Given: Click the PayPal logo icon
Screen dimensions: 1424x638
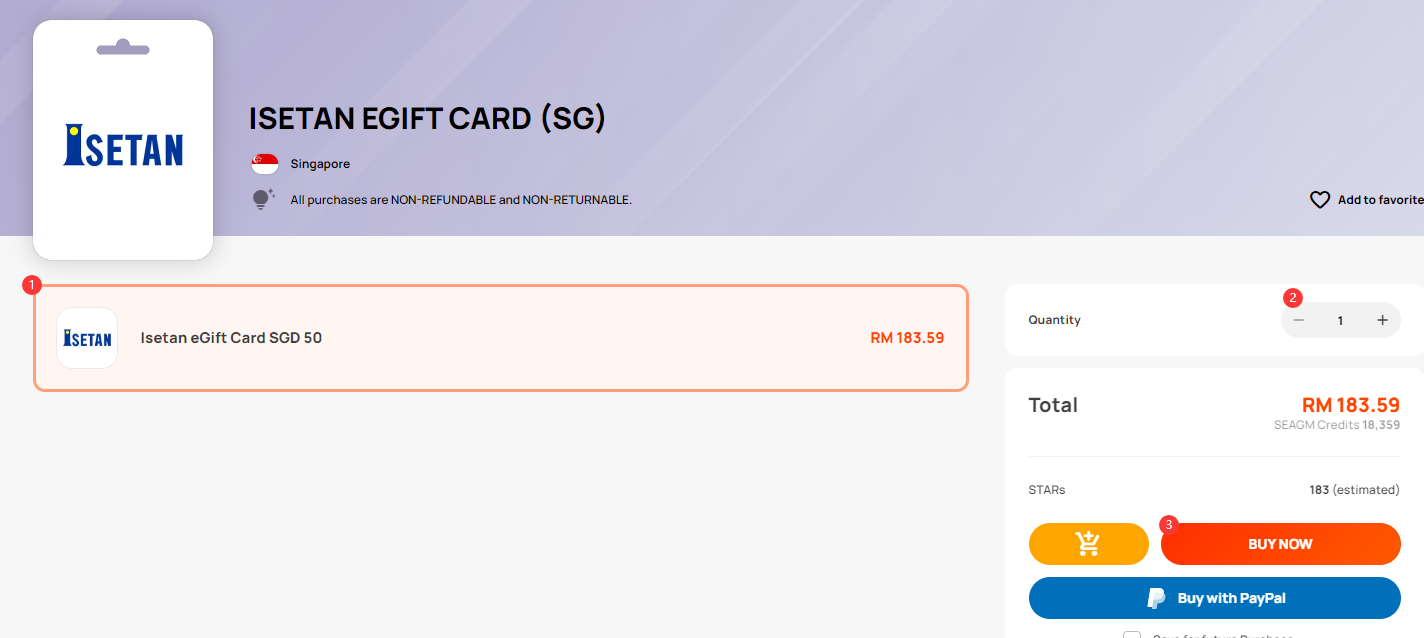Looking at the screenshot, I should click(1156, 598).
